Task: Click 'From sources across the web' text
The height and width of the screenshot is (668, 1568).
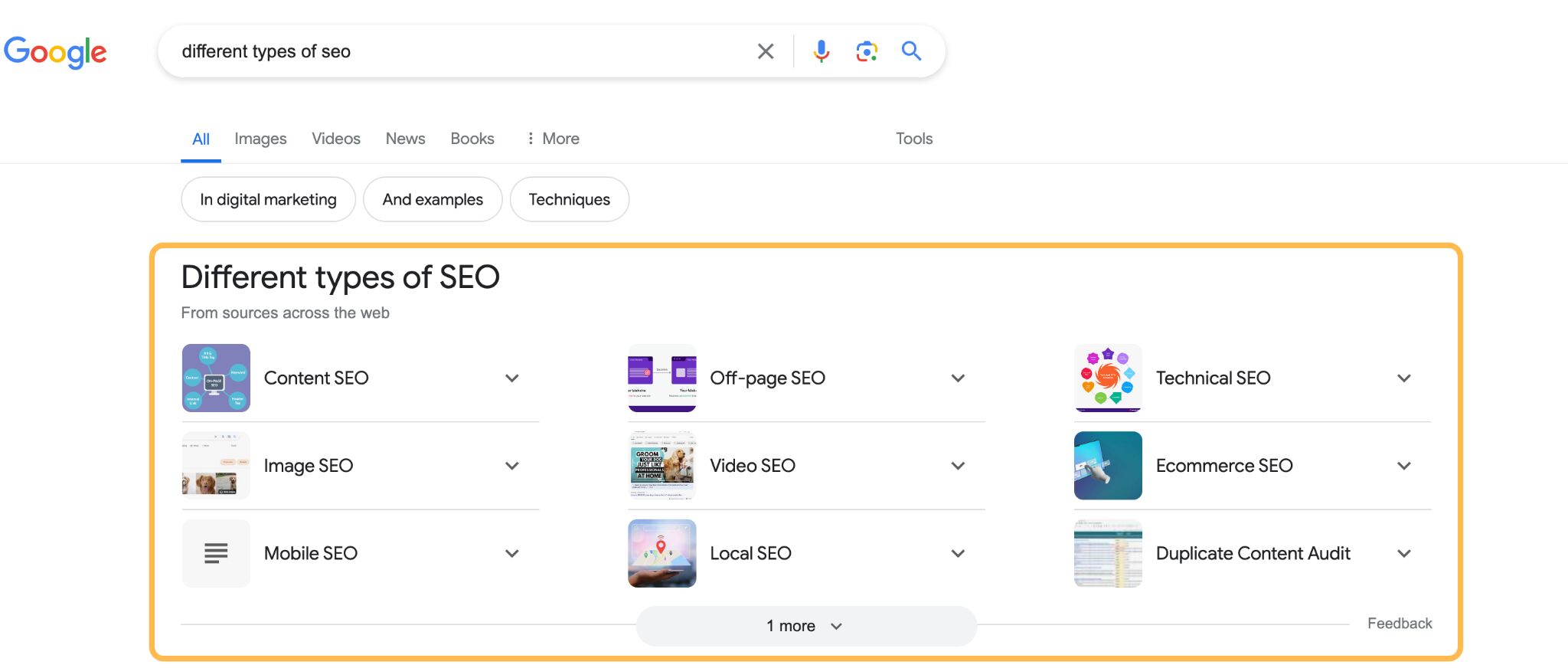Action: click(x=286, y=313)
